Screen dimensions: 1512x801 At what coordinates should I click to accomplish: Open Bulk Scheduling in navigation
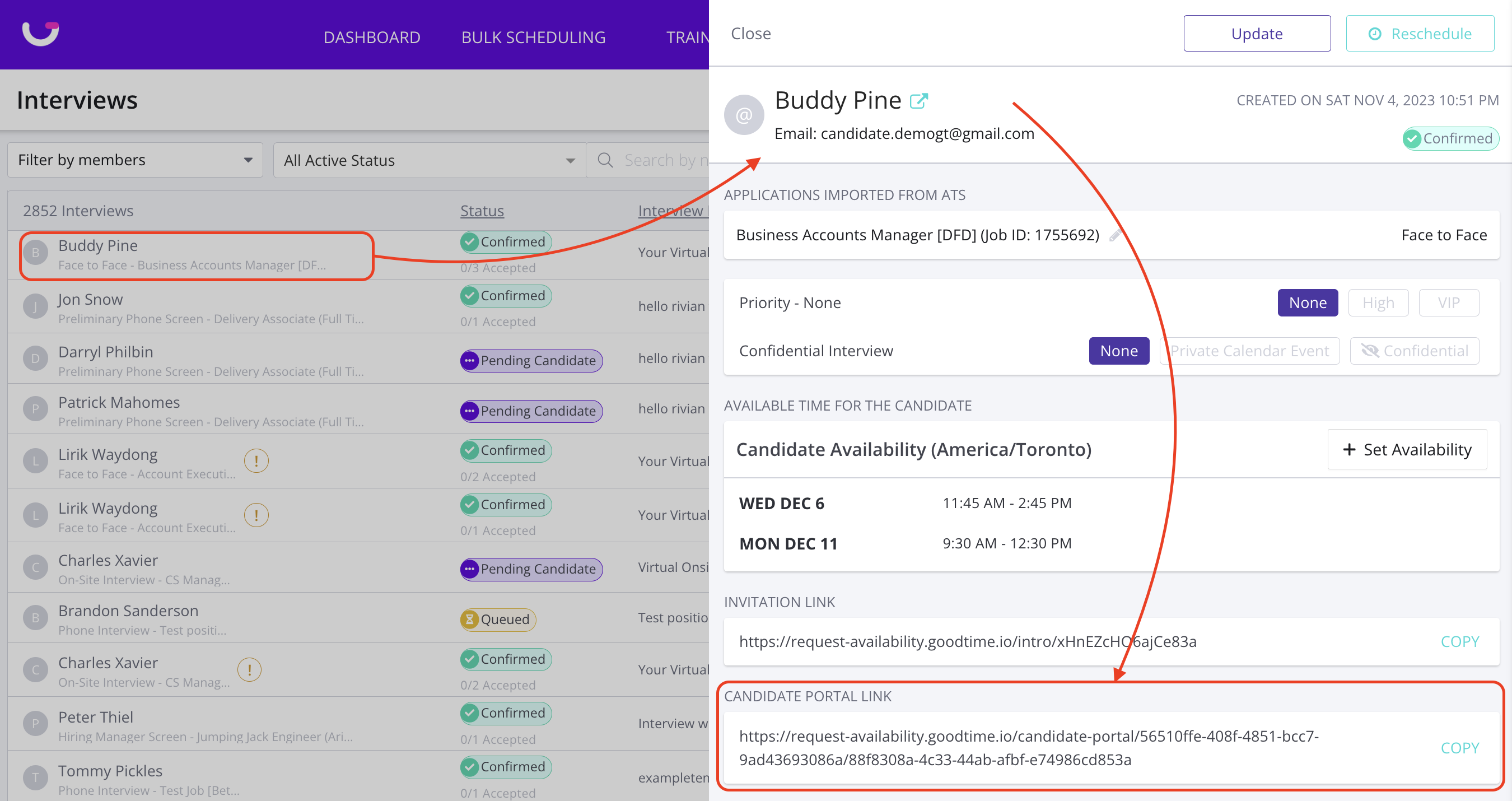tap(533, 37)
